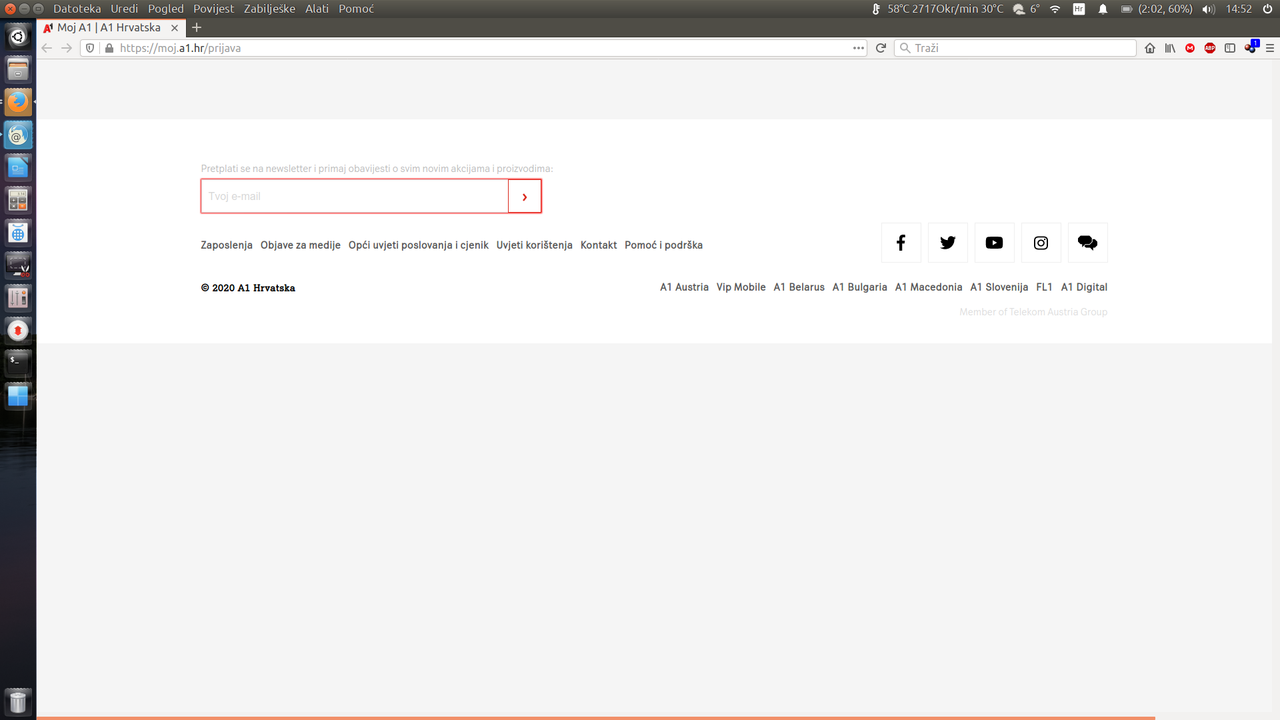Open the Terminal launcher icon

coord(18,362)
